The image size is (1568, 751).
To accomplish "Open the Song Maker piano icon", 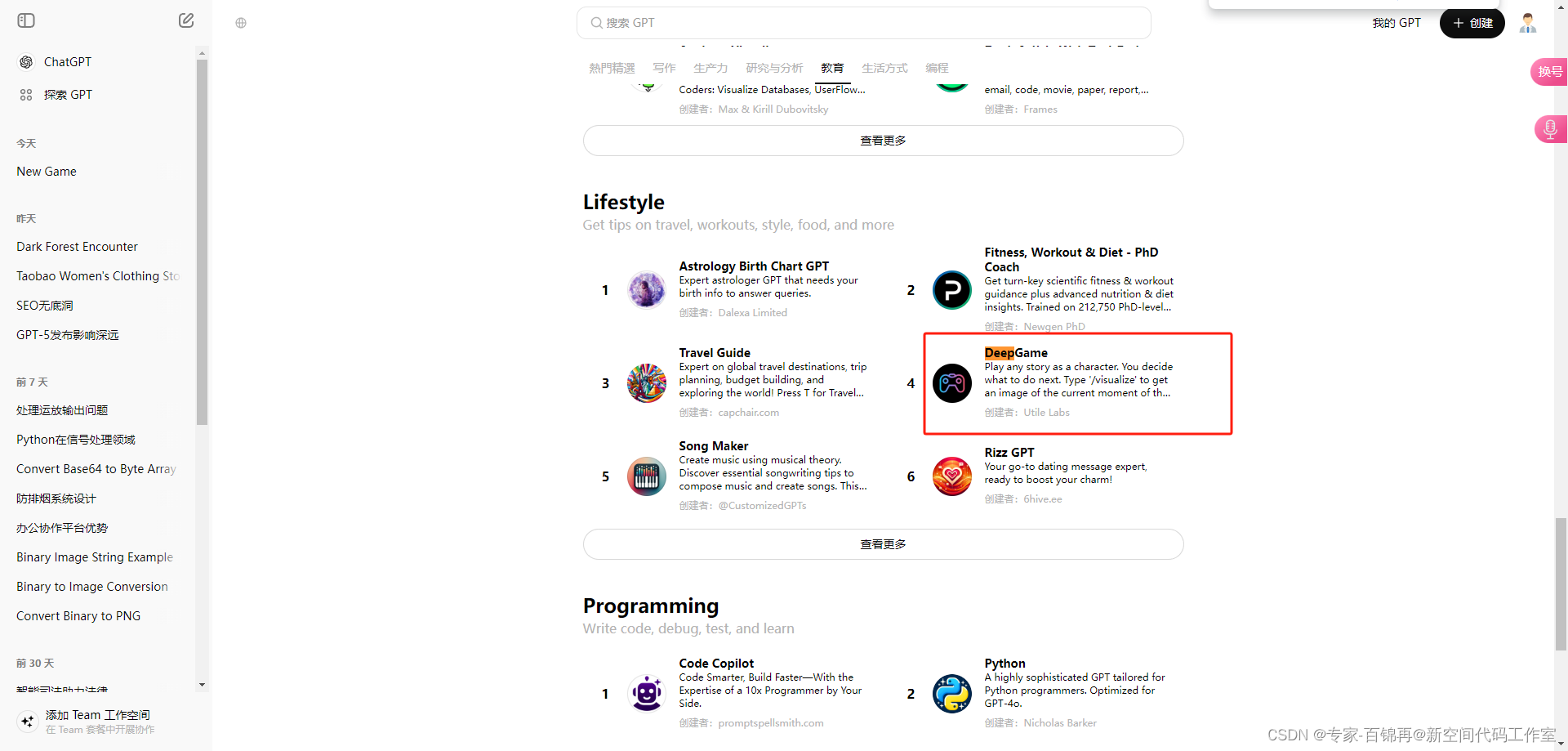I will pyautogui.click(x=647, y=476).
